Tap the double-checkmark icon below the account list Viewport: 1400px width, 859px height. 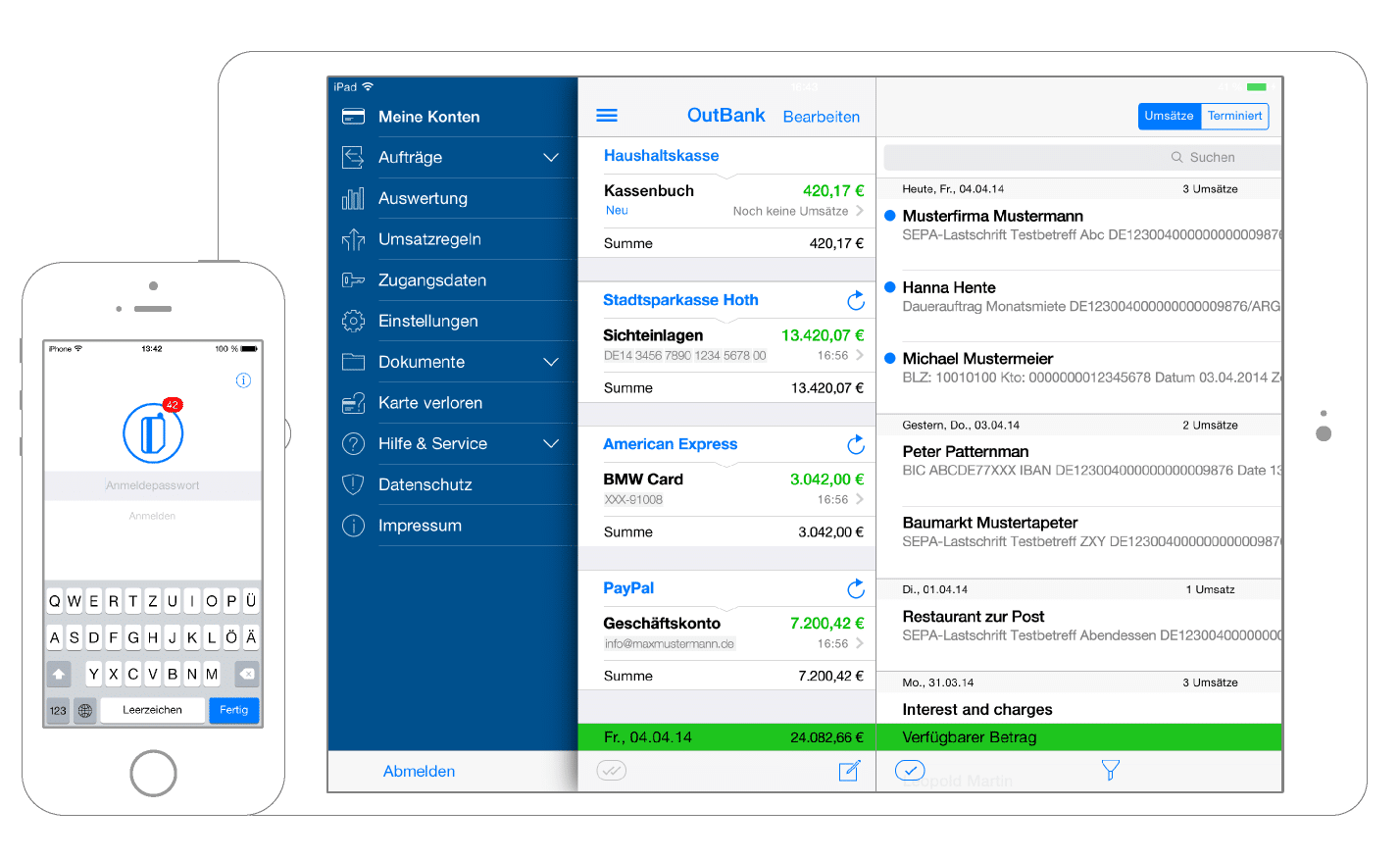[x=612, y=771]
